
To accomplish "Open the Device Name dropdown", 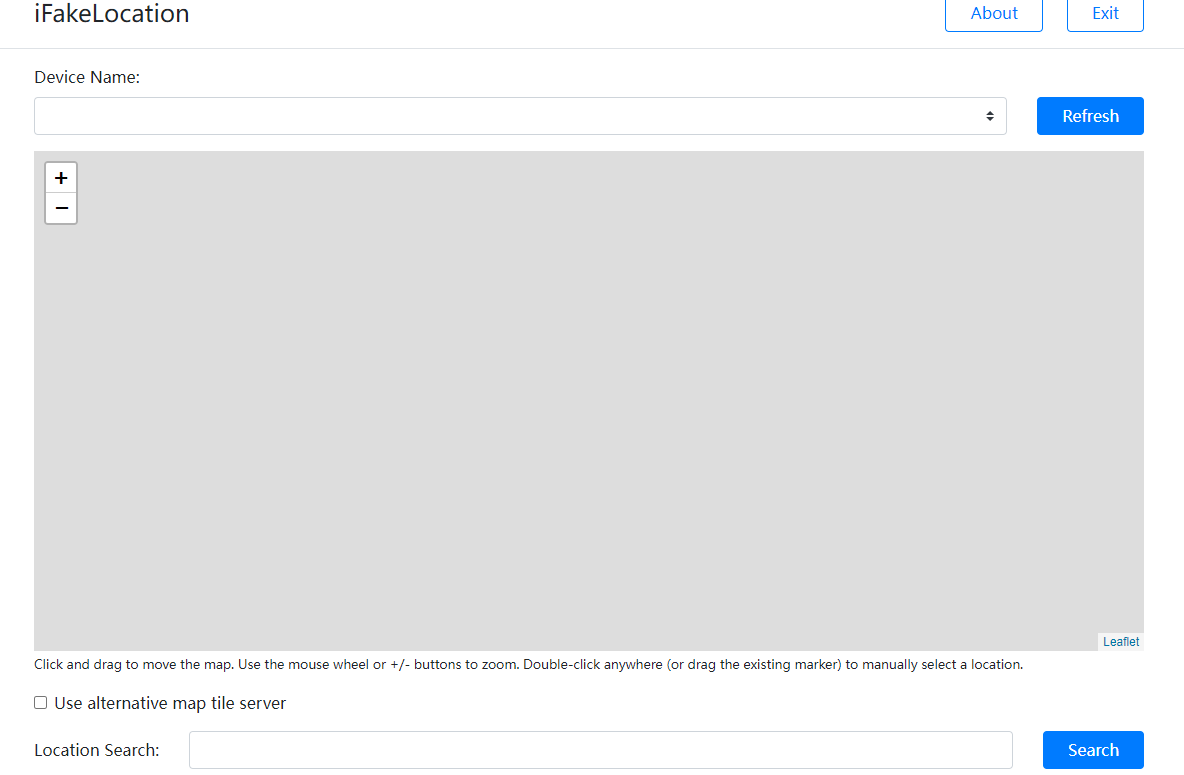I will (x=520, y=116).
